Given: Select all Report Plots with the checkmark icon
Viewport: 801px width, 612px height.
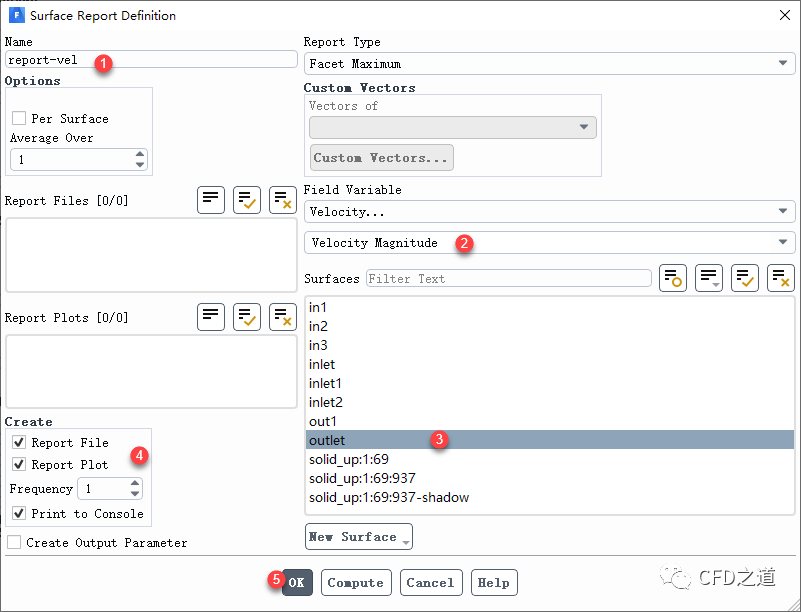Looking at the screenshot, I should tap(247, 317).
